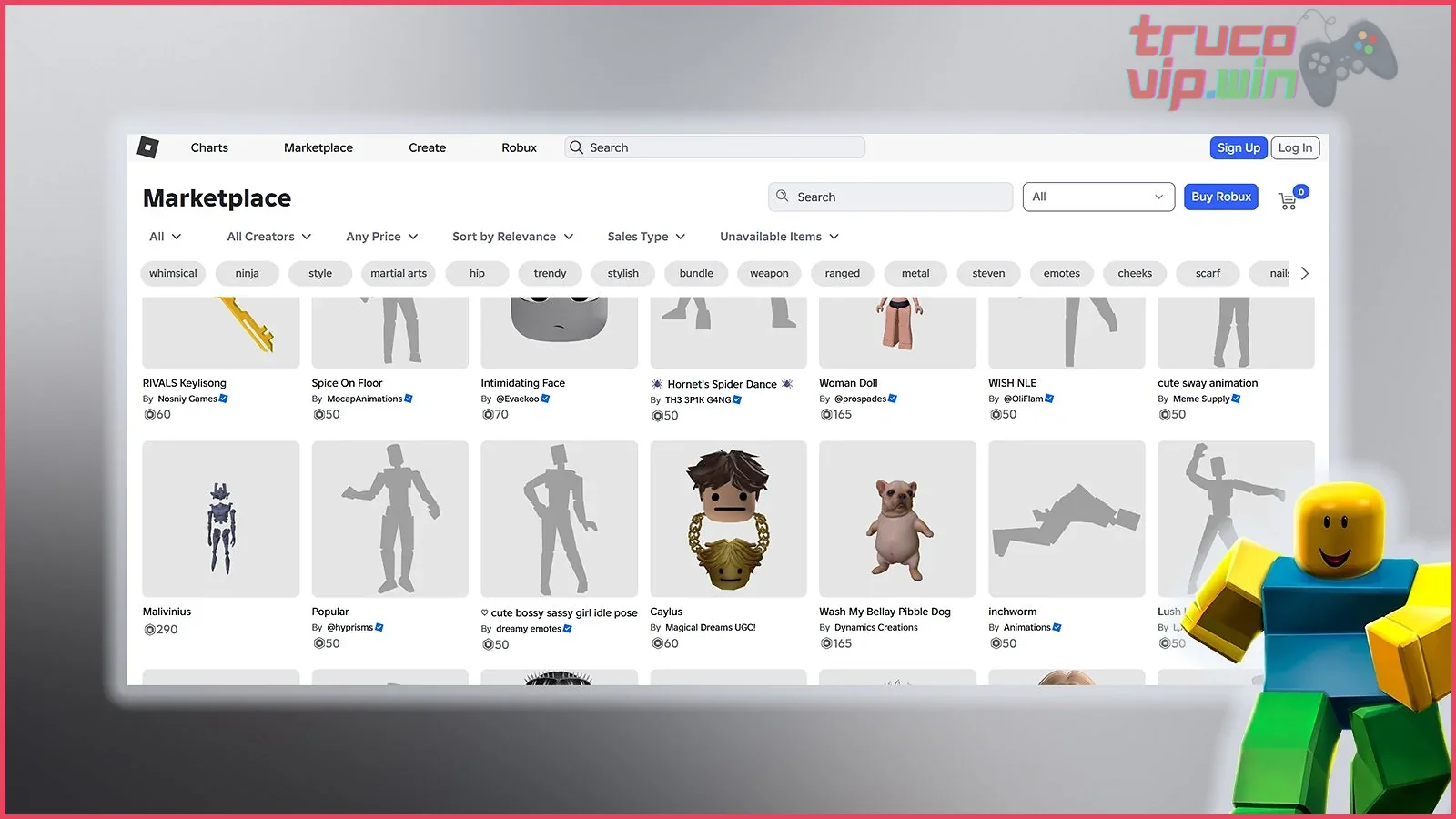Visit creator TH3 3P1K G4NG link
Screen dimensions: 1456x819
698,400
